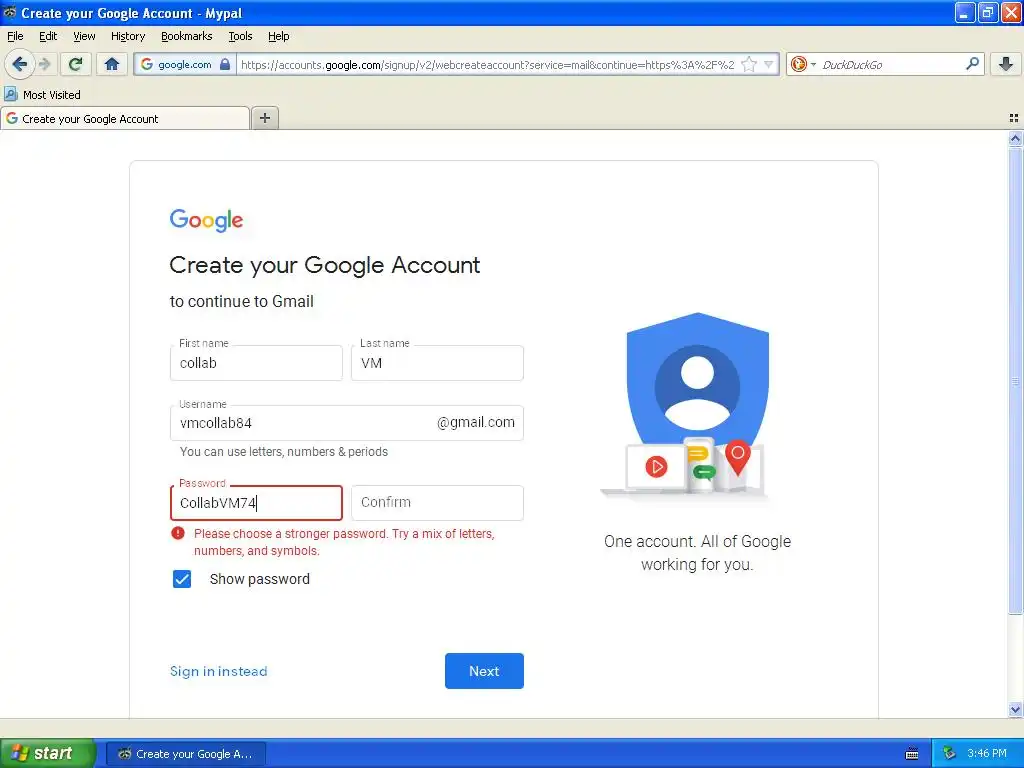Open the URL history dropdown arrow

click(x=769, y=64)
